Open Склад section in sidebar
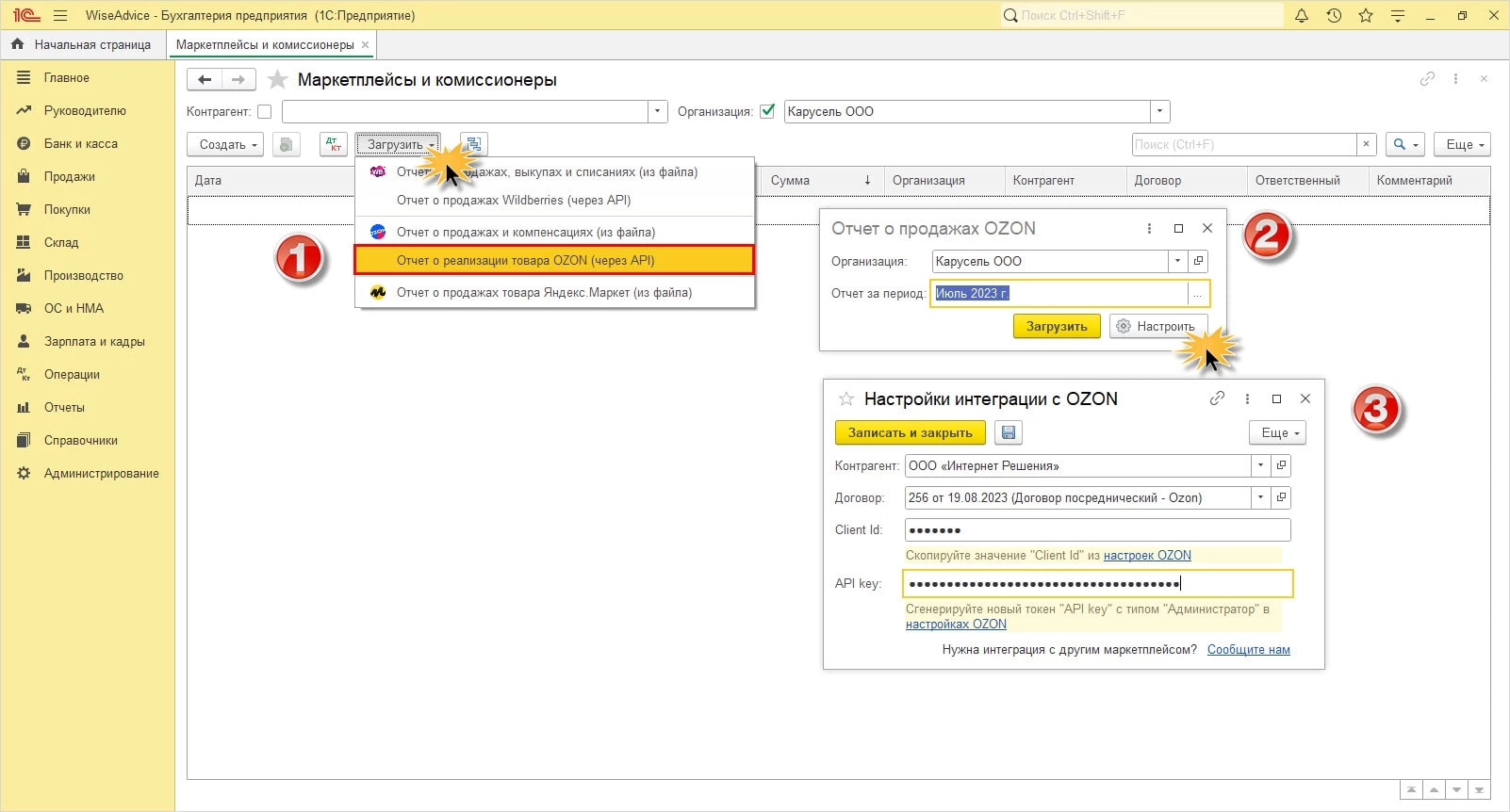The height and width of the screenshot is (812, 1510). [61, 242]
